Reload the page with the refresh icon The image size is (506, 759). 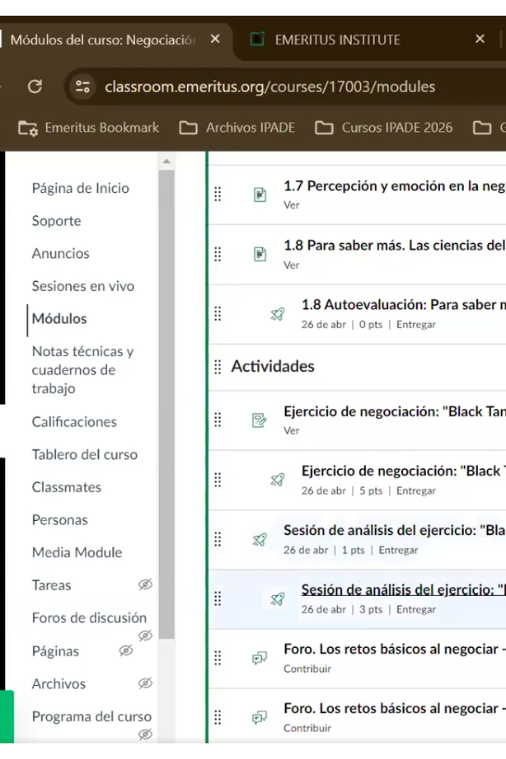(x=34, y=87)
